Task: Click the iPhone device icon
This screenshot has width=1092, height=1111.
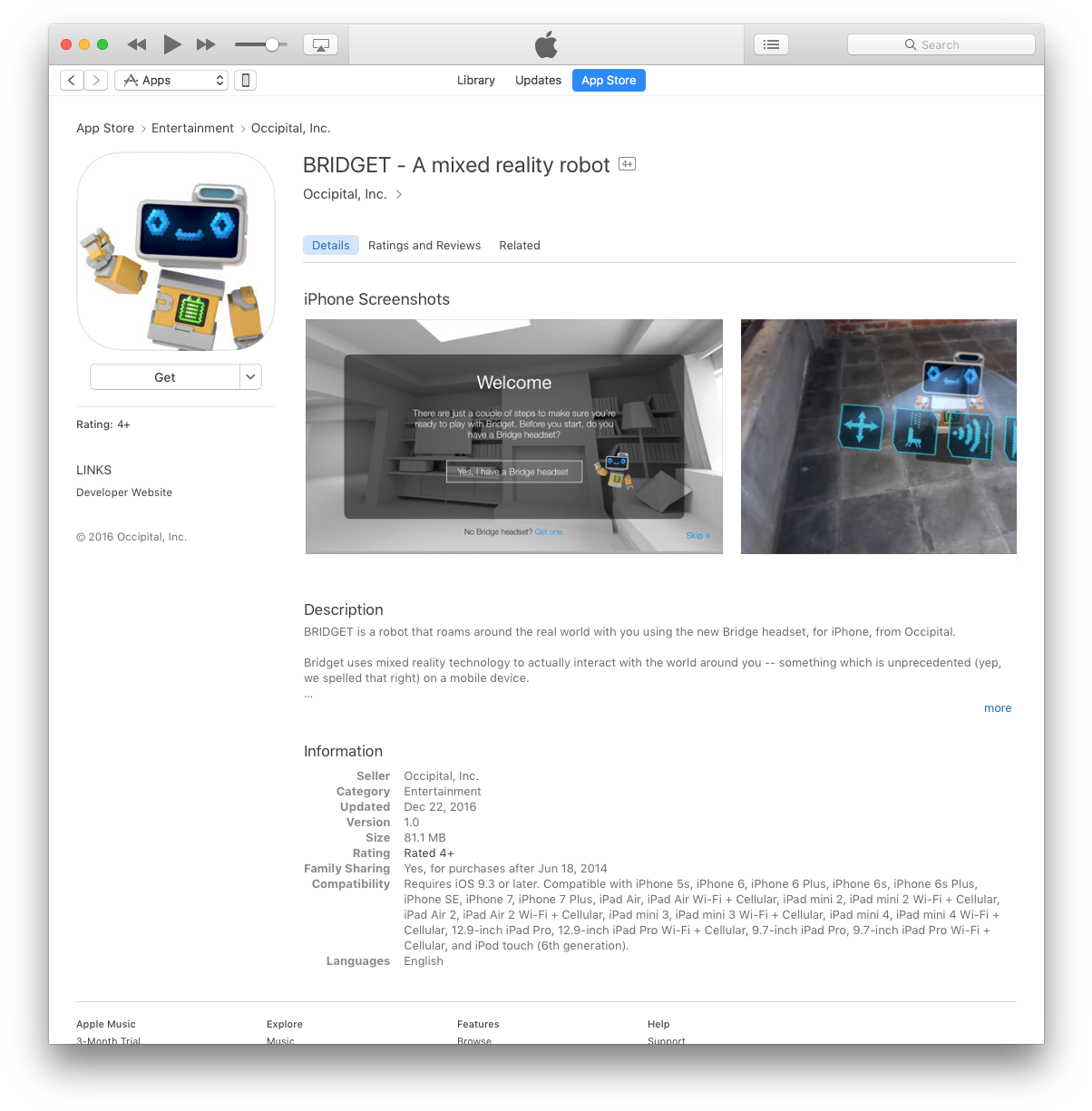Action: (x=245, y=81)
